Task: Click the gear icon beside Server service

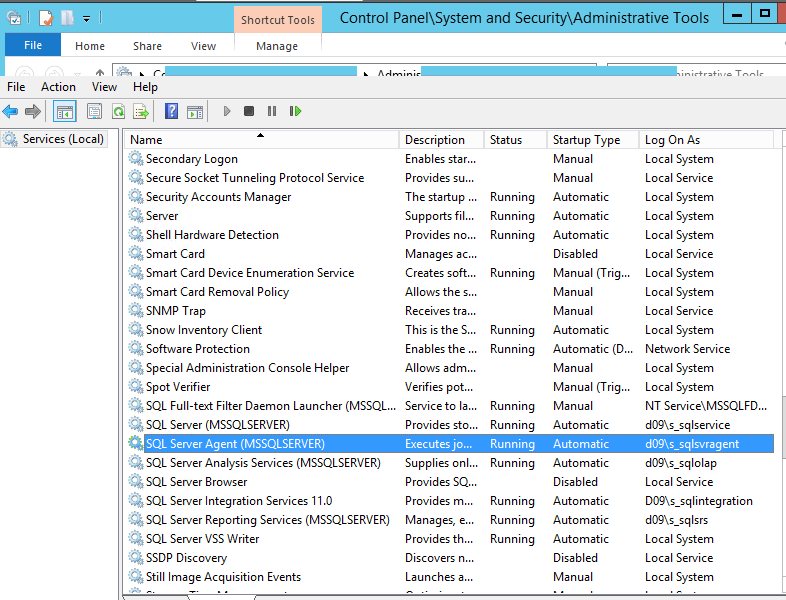Action: [135, 216]
